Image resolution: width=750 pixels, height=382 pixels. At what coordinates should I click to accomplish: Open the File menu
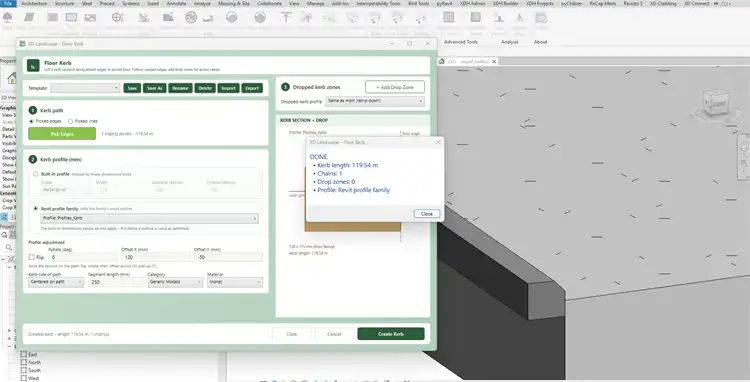[x=8, y=3]
